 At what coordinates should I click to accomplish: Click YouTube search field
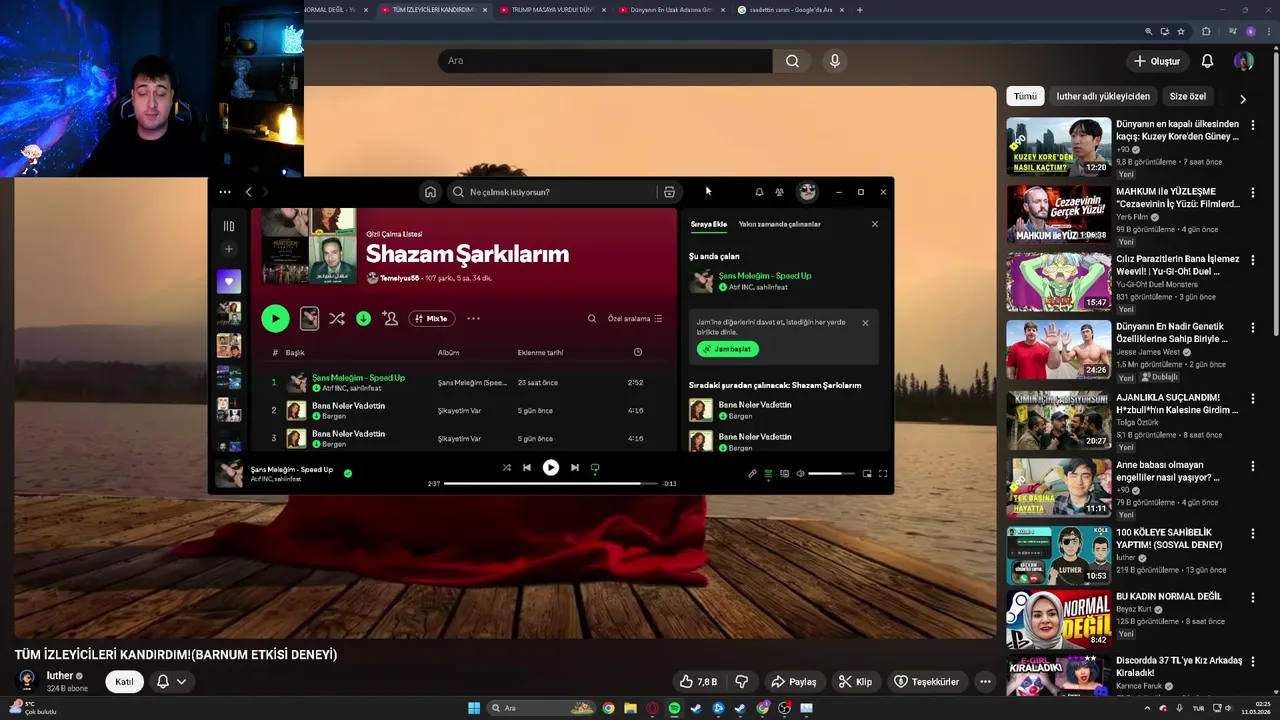tap(604, 61)
